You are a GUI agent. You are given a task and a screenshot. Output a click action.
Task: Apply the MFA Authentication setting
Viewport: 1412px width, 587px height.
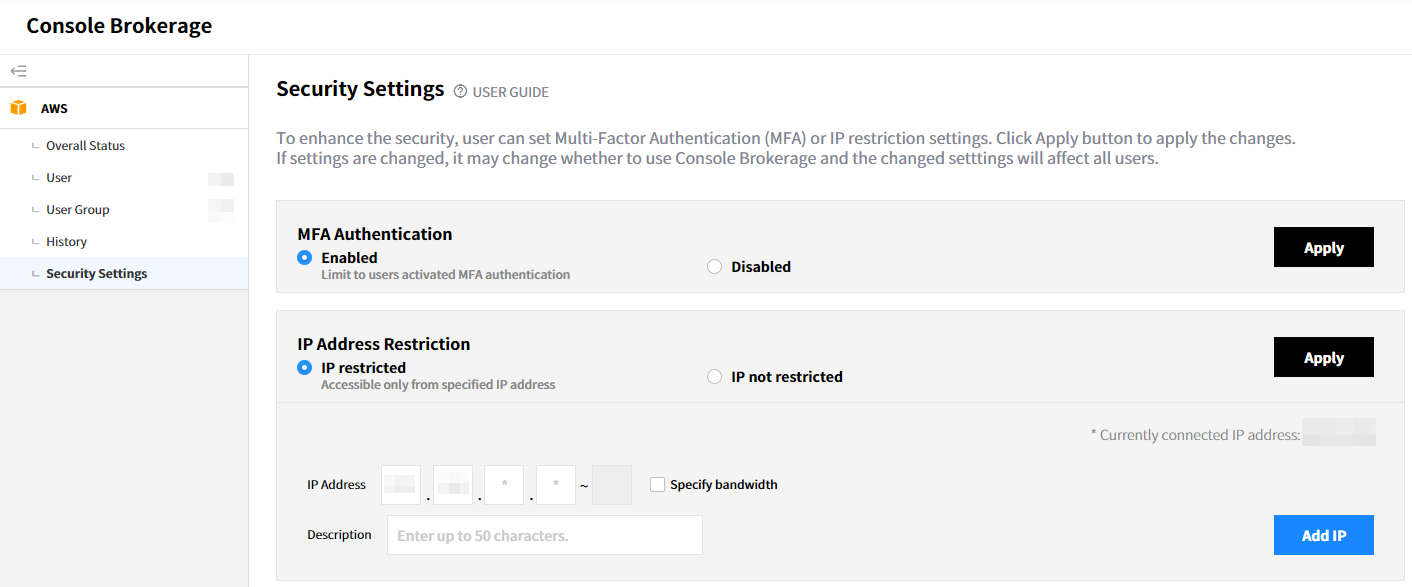[x=1323, y=248]
